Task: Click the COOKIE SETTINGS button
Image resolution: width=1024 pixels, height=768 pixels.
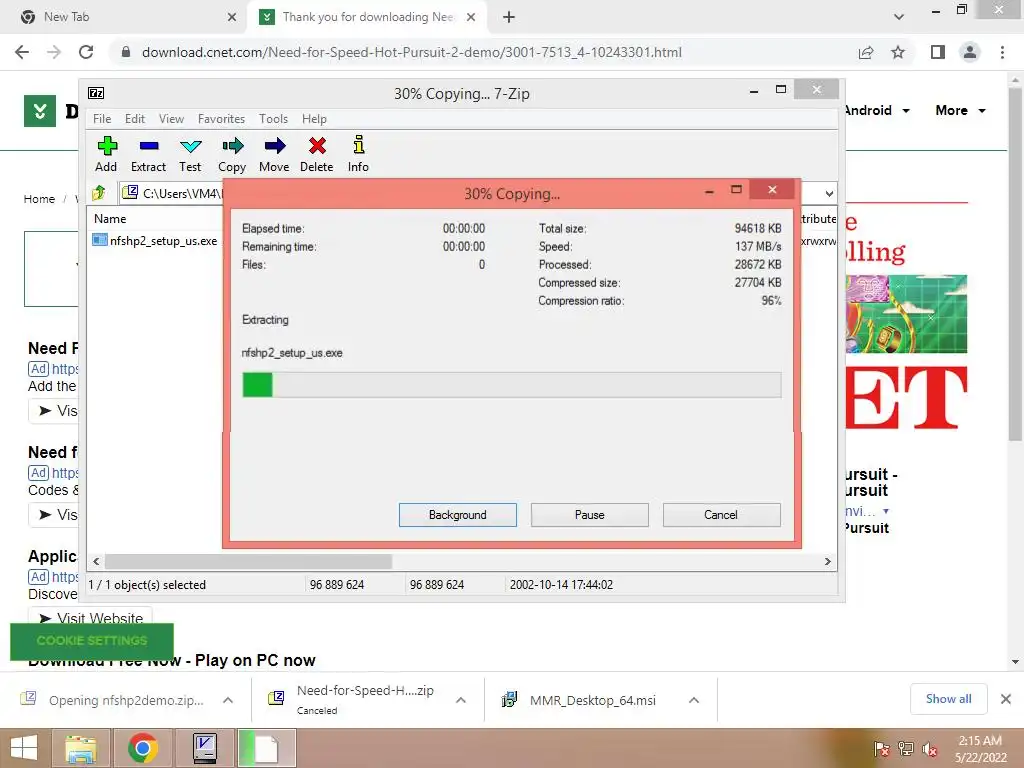Action: 92,641
